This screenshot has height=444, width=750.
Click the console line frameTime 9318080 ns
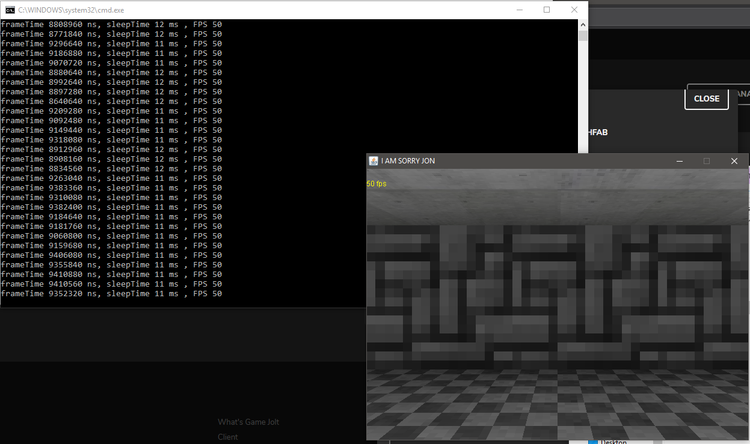[x=111, y=140]
